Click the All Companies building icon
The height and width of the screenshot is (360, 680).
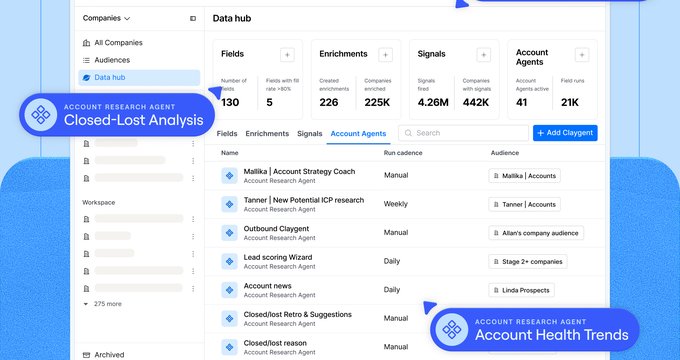pyautogui.click(x=86, y=43)
